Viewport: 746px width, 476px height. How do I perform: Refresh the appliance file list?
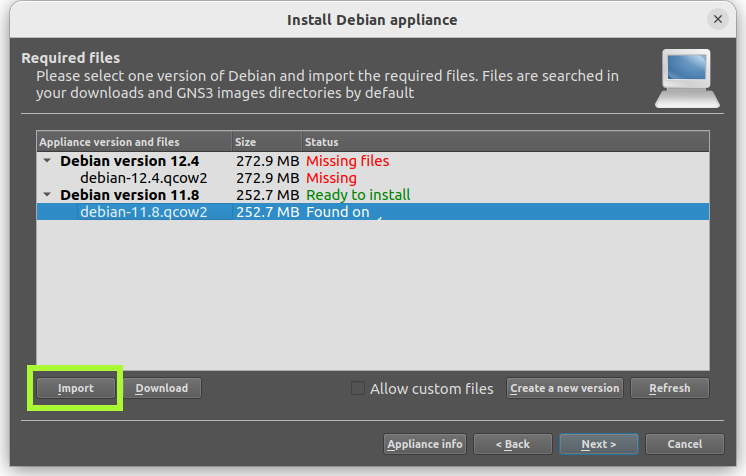click(669, 388)
